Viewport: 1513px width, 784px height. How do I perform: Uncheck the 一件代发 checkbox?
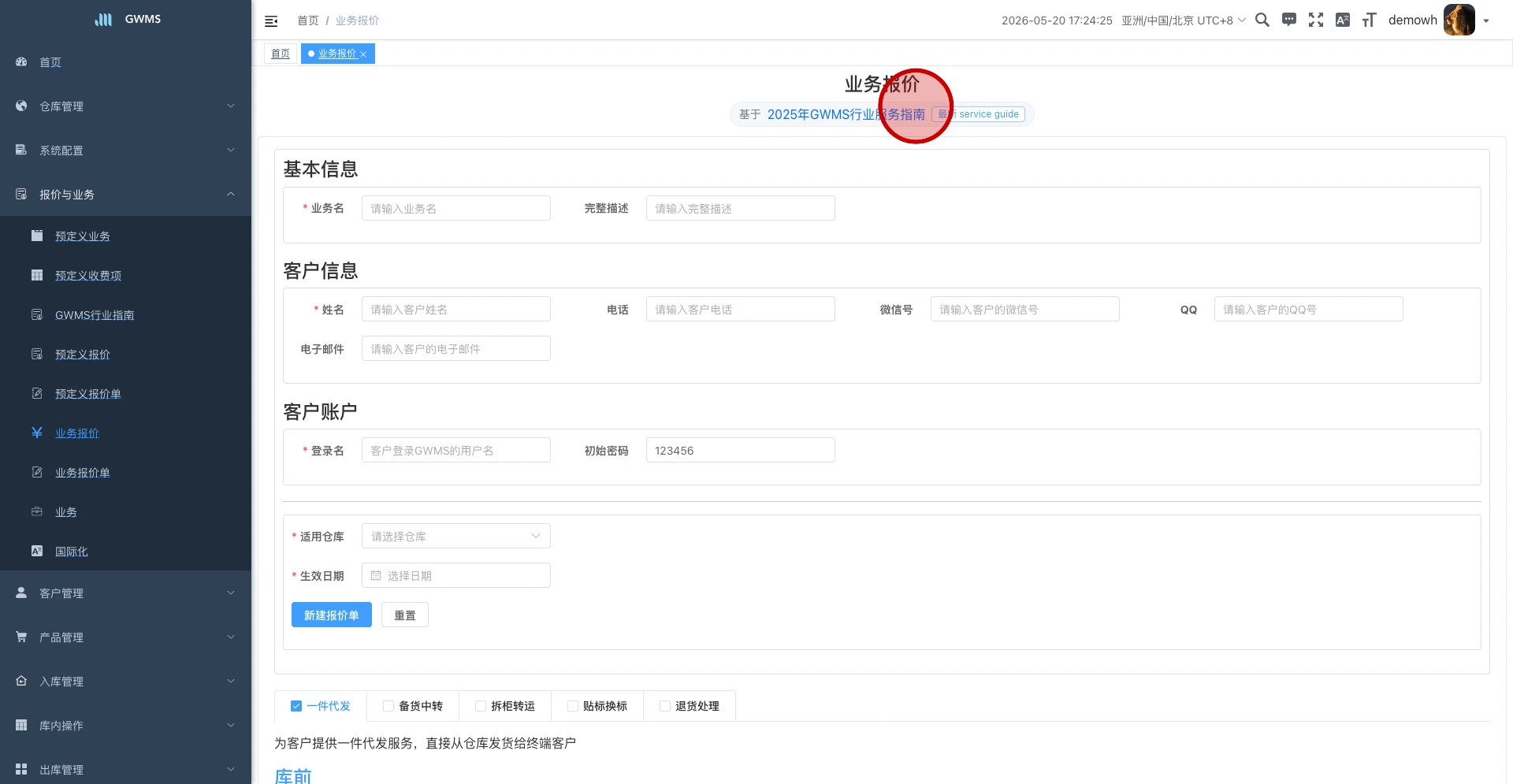(x=296, y=706)
